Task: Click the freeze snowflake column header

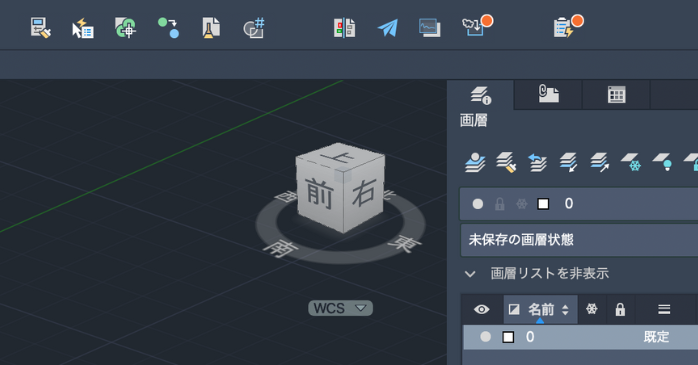Action: click(x=592, y=309)
